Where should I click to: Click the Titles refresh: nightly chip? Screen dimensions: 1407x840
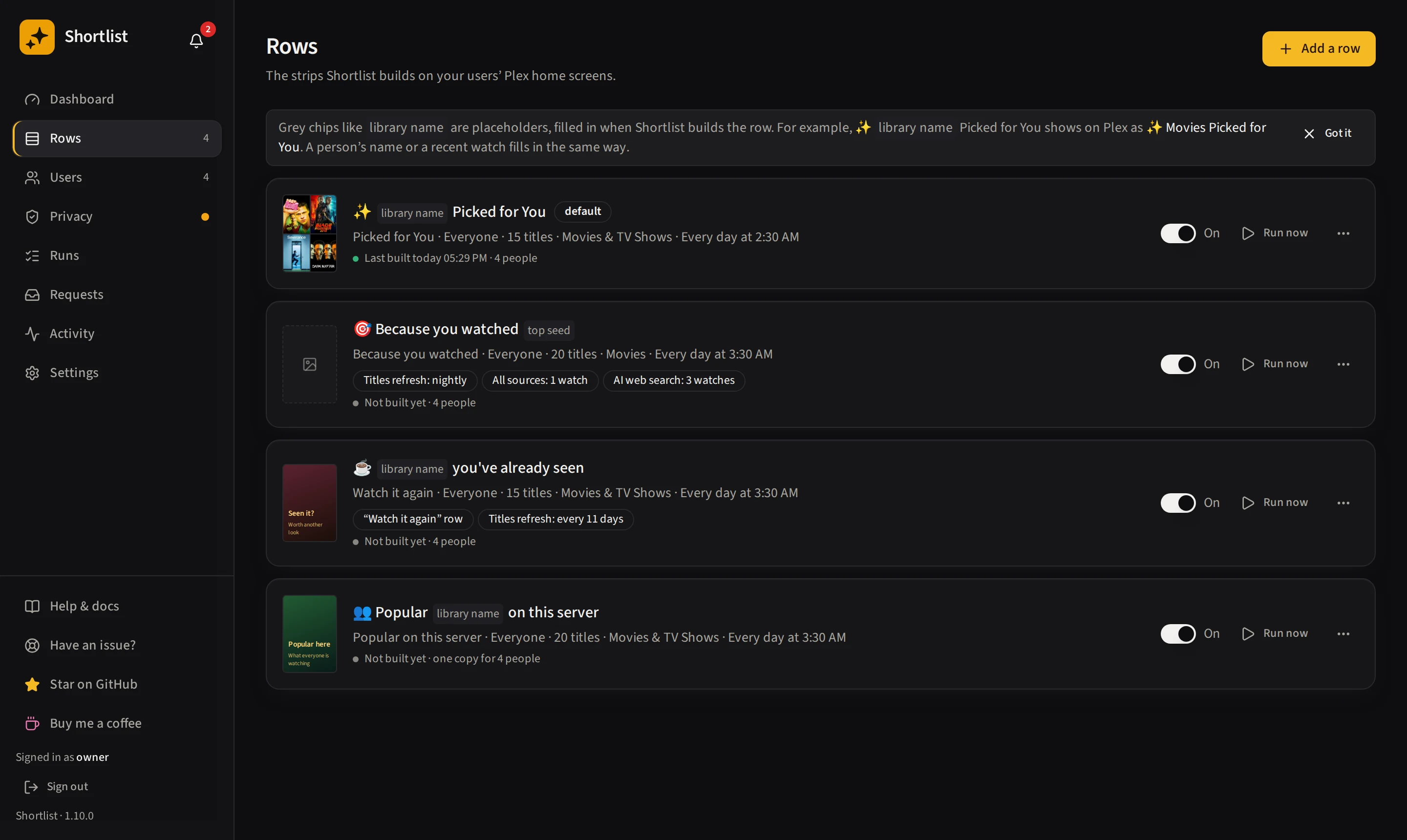tap(415, 380)
